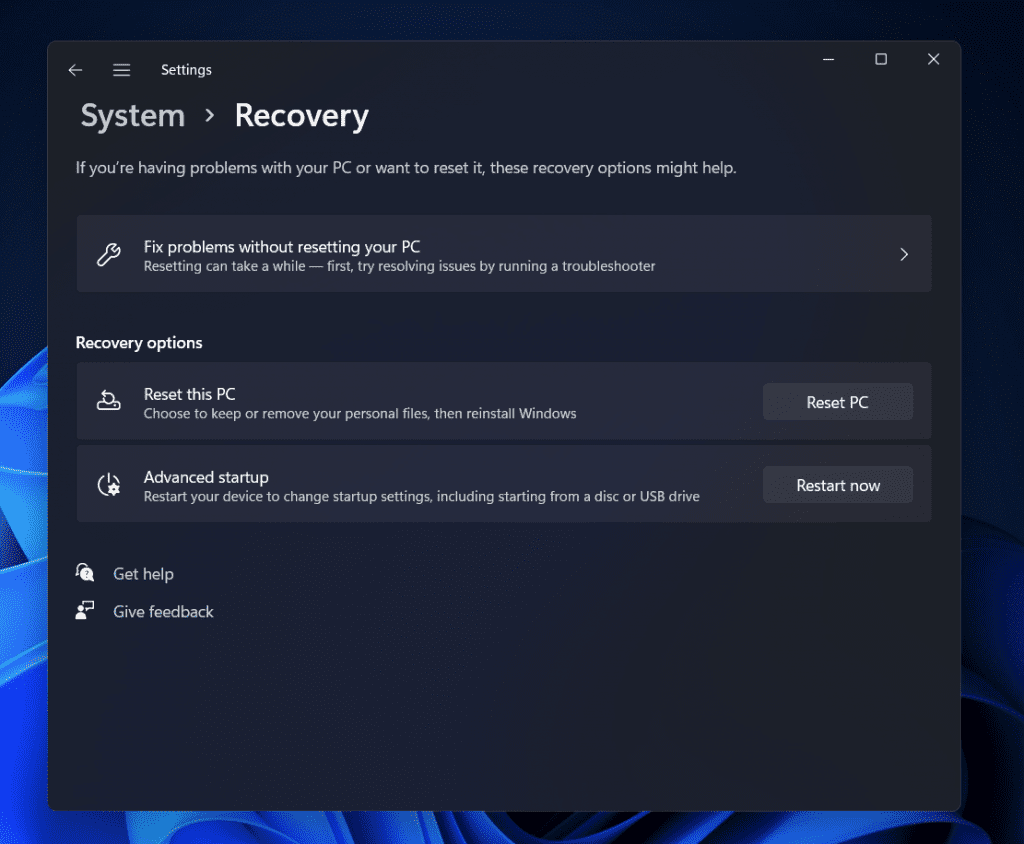Image resolution: width=1024 pixels, height=844 pixels.
Task: Click the Reset PC button
Action: point(837,401)
